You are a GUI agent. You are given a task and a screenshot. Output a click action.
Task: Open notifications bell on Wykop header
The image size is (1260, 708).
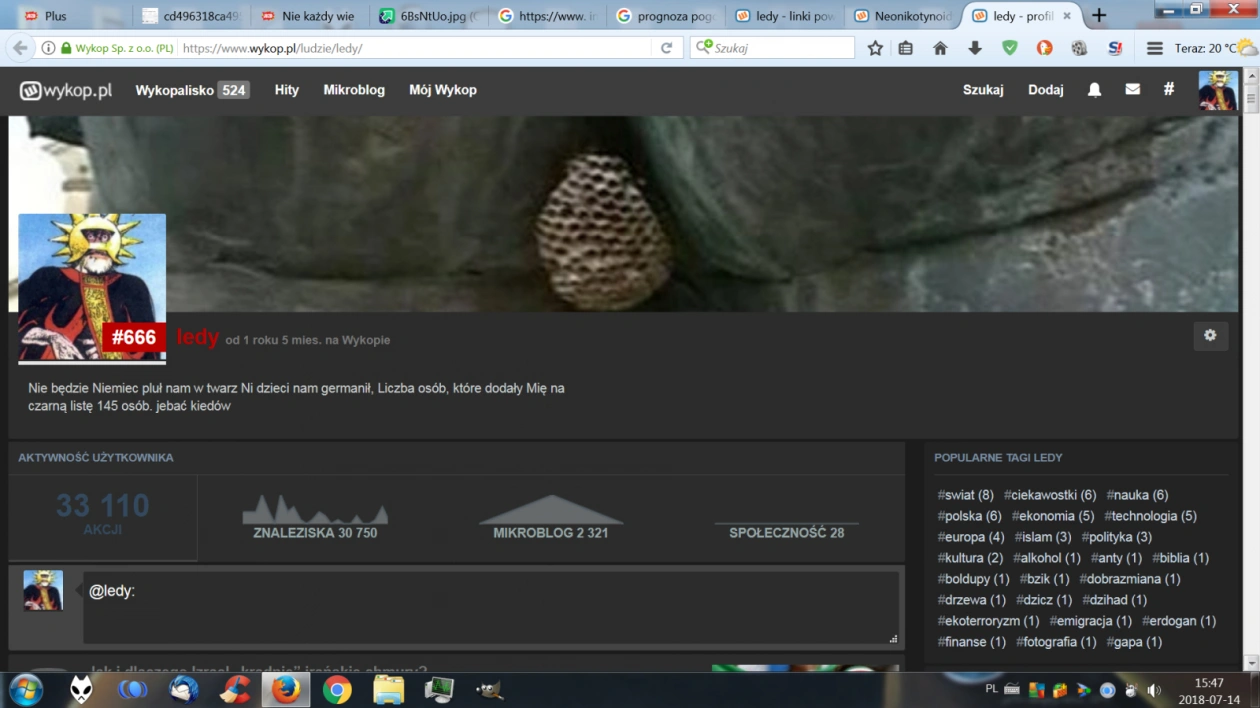[1094, 90]
